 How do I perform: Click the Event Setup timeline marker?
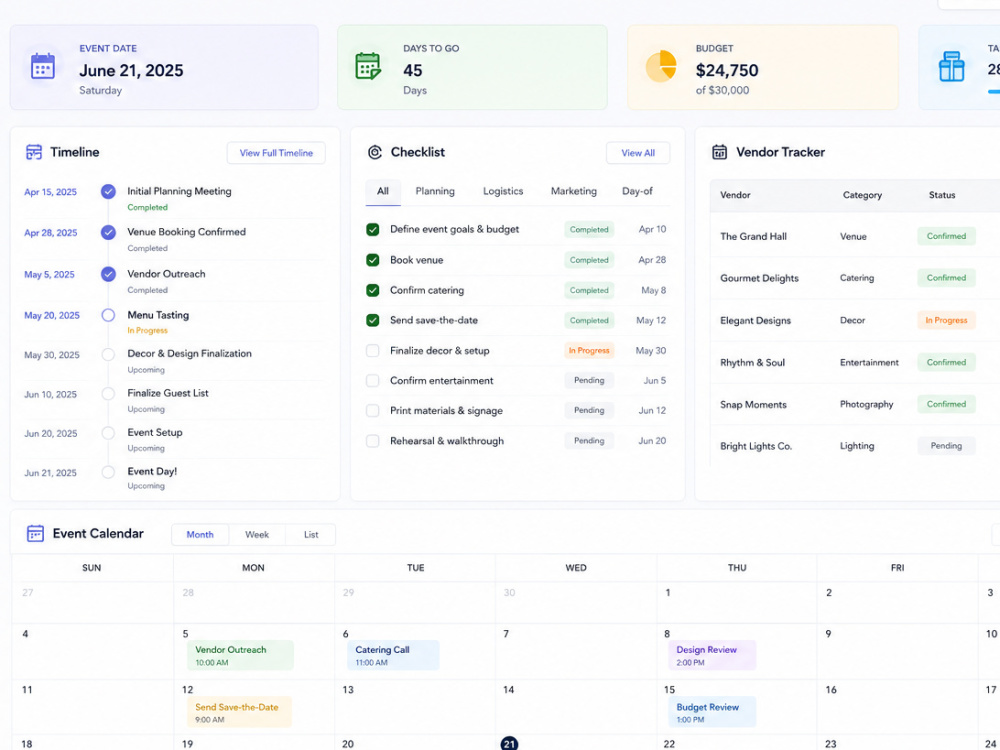coord(108,433)
